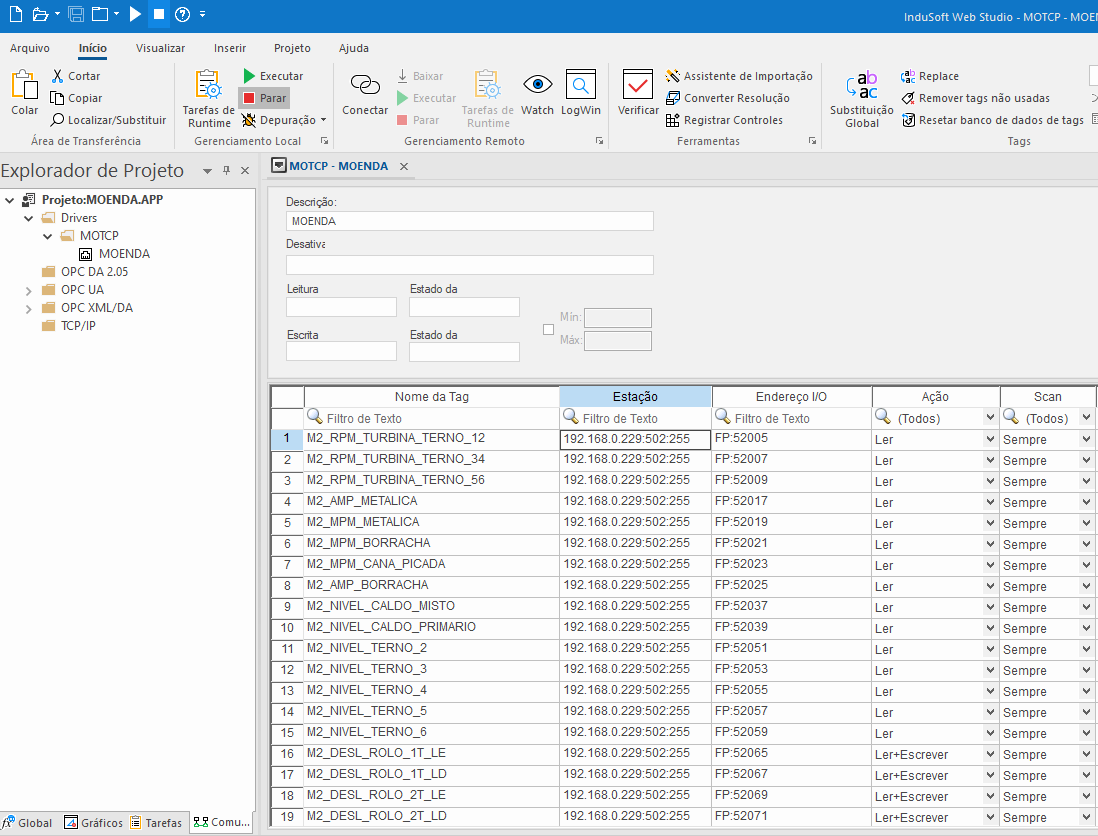1098x836 pixels.
Task: Collapse the Drivers tree folder
Action: (29, 218)
